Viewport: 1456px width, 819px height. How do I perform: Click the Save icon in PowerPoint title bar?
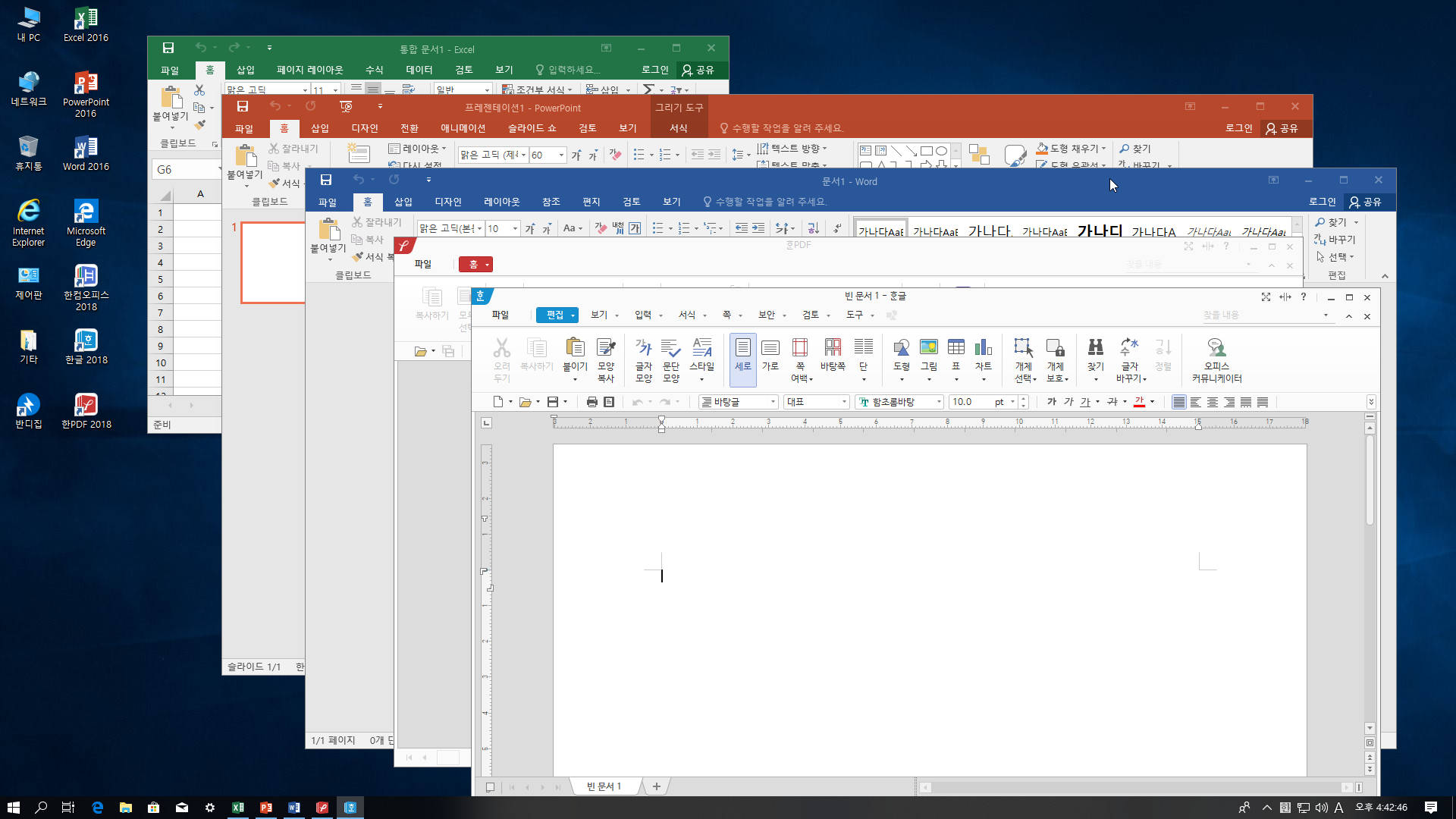click(x=243, y=106)
